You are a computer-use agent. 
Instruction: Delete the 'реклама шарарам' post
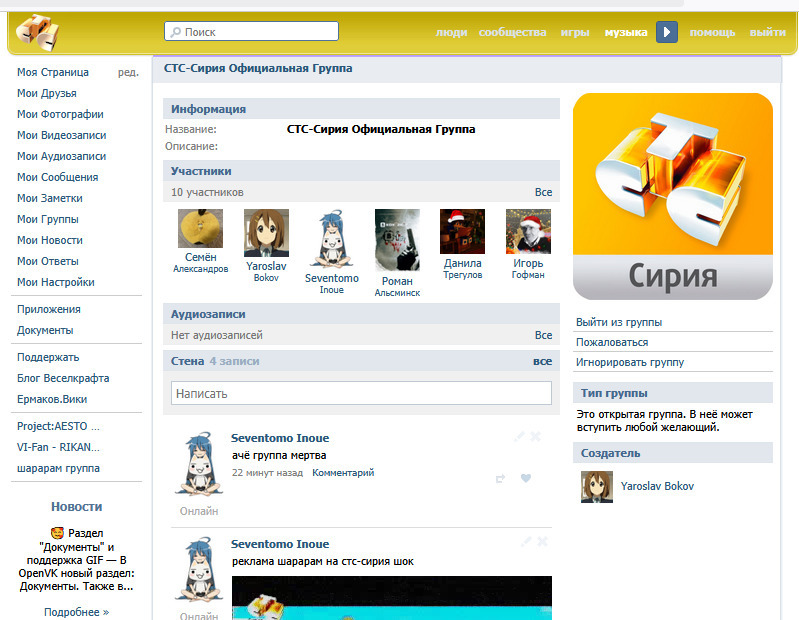click(x=543, y=542)
